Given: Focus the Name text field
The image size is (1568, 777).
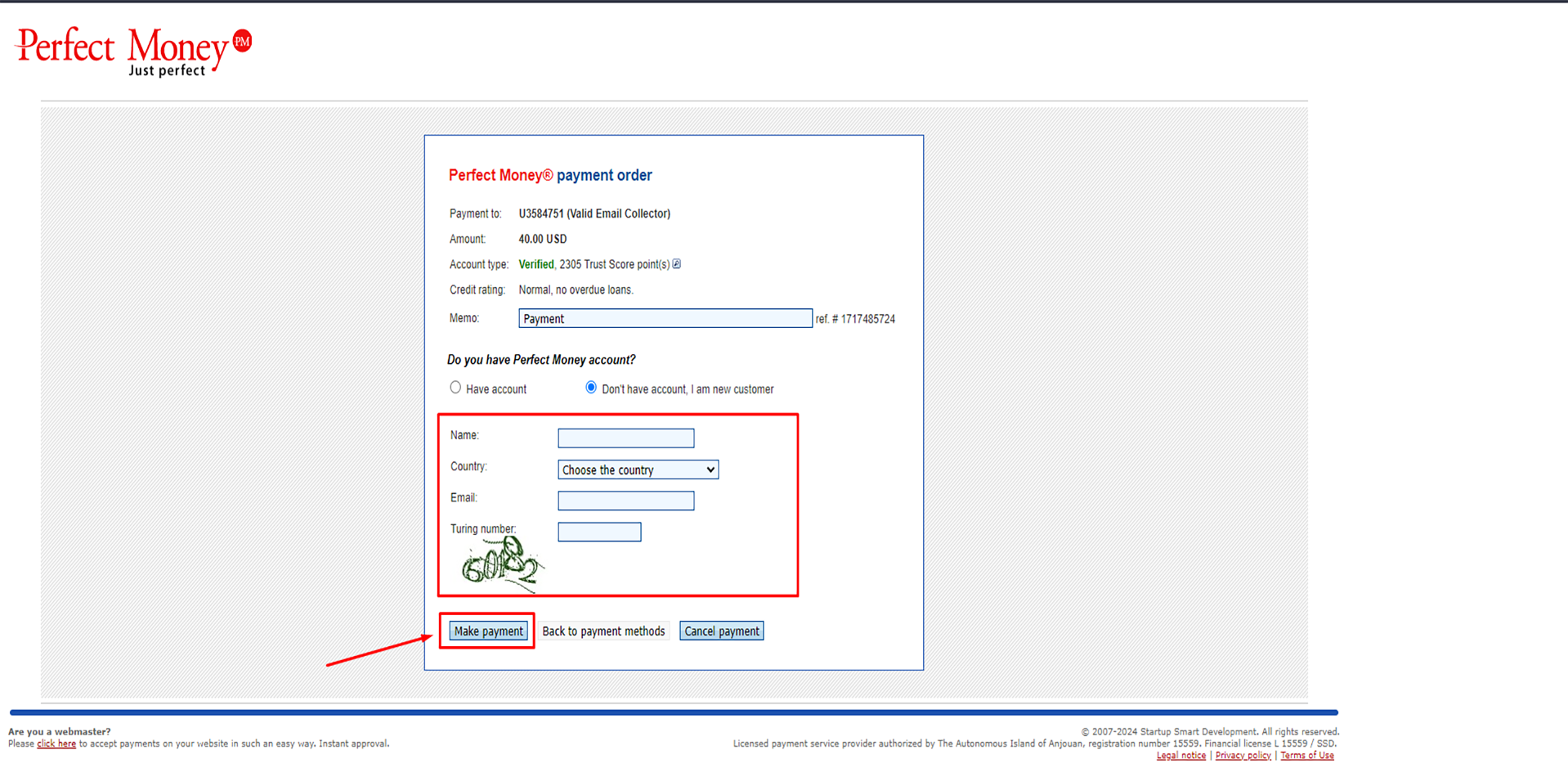Looking at the screenshot, I should click(x=626, y=438).
